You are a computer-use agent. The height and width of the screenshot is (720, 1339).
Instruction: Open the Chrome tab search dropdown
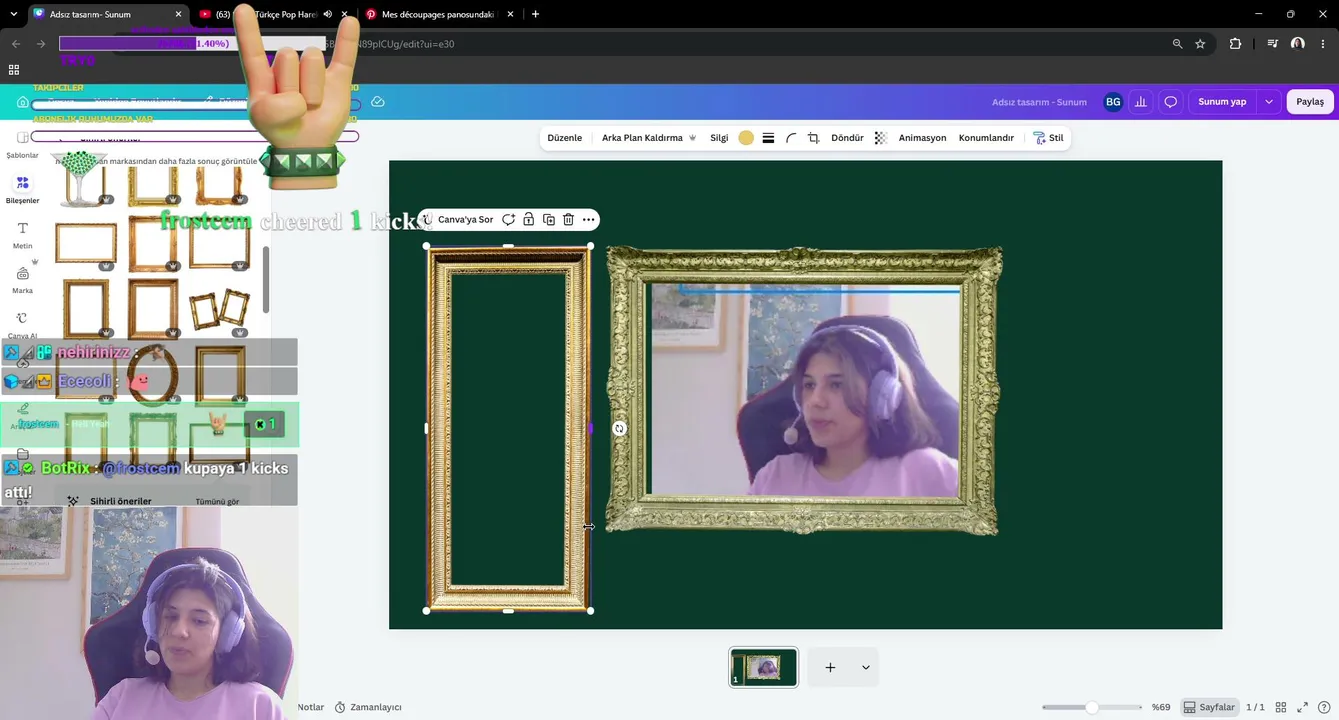[x=13, y=14]
